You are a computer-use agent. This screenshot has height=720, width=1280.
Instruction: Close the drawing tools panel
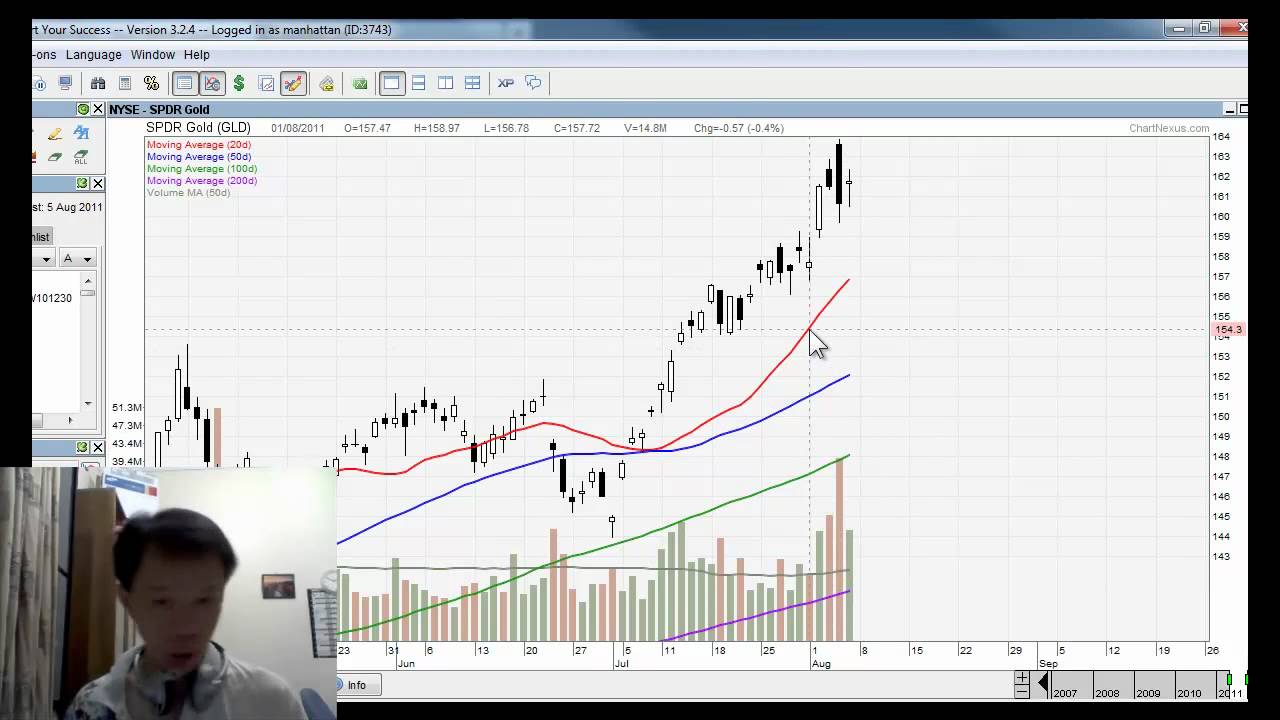97,109
